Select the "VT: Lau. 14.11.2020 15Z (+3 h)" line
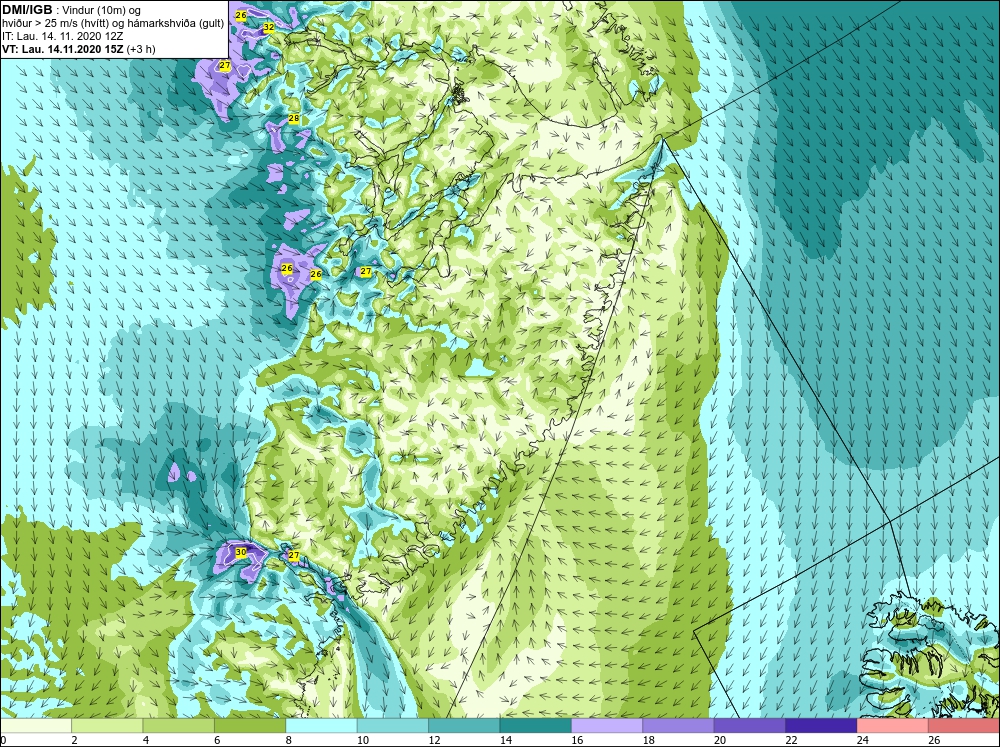The width and height of the screenshot is (1000, 747). tap(78, 48)
